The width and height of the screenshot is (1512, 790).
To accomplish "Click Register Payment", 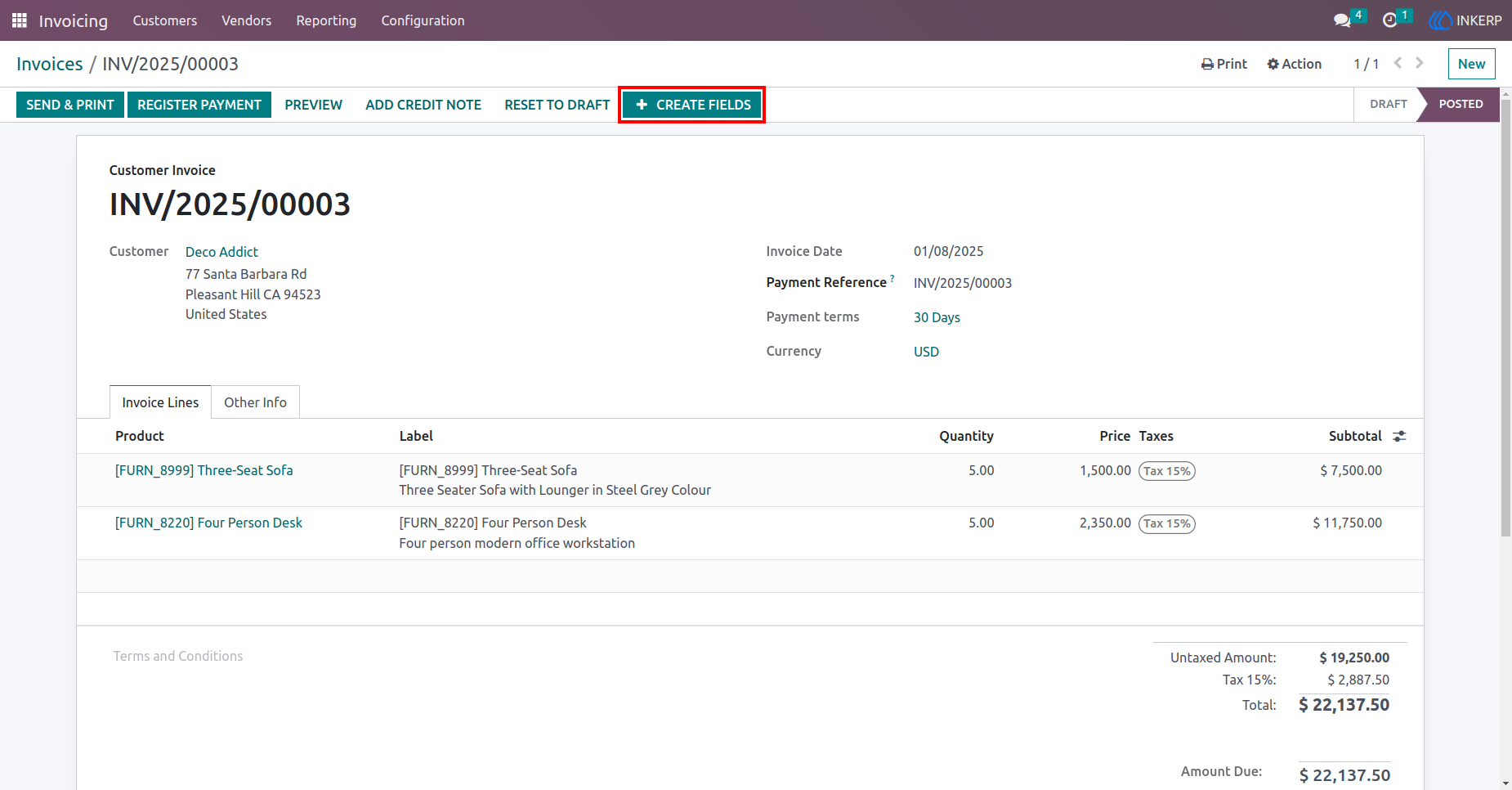I will pos(199,105).
